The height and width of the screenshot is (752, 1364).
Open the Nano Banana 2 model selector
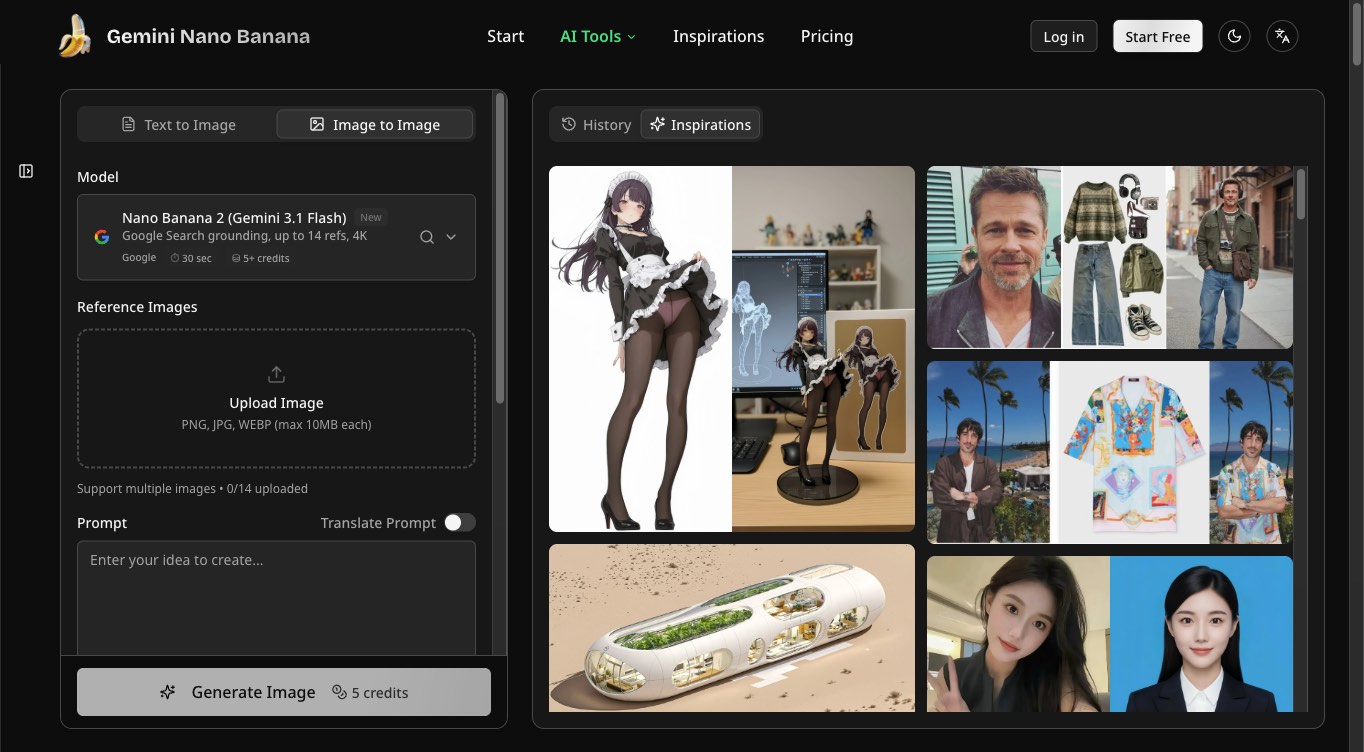276,237
